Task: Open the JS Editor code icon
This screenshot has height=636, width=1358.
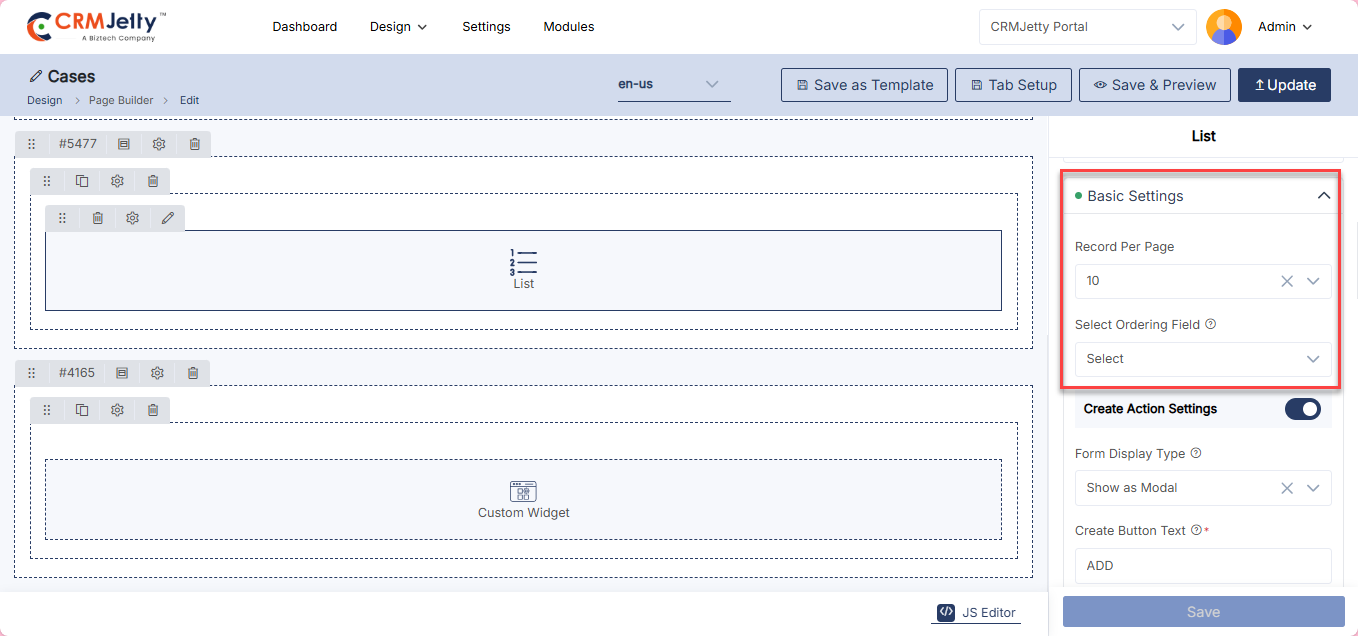Action: (946, 612)
